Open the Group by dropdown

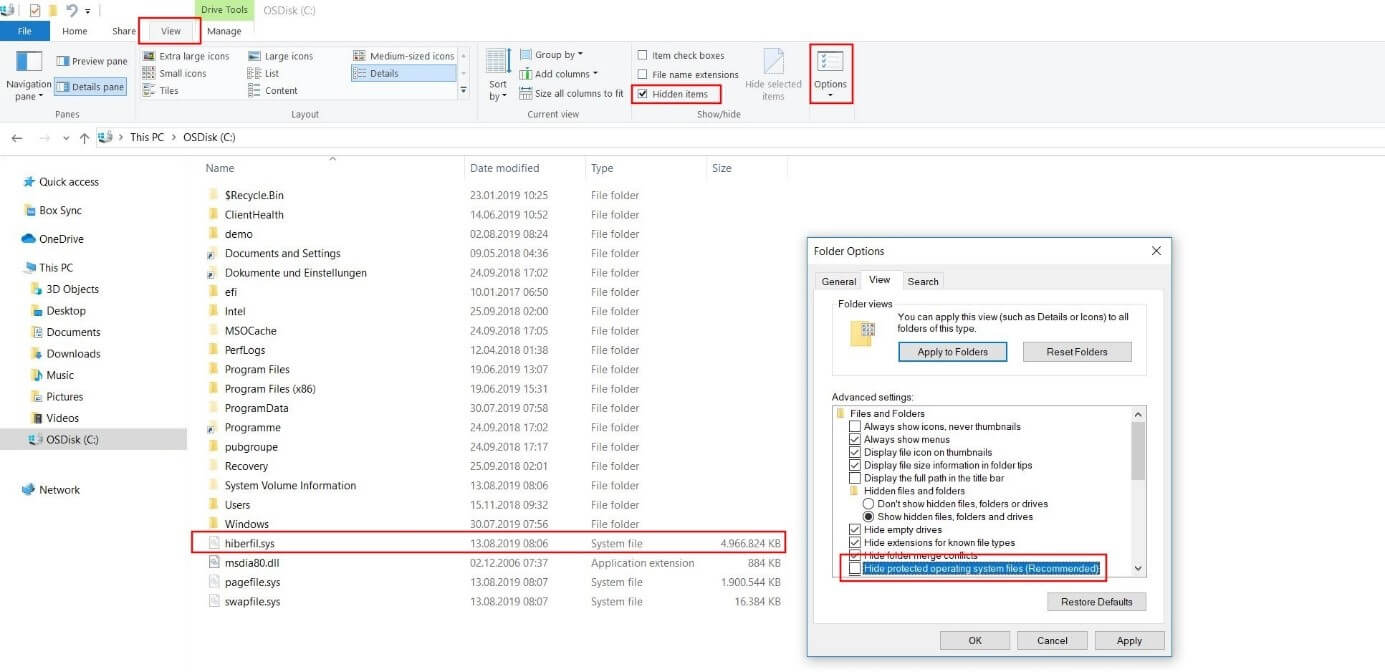[554, 54]
